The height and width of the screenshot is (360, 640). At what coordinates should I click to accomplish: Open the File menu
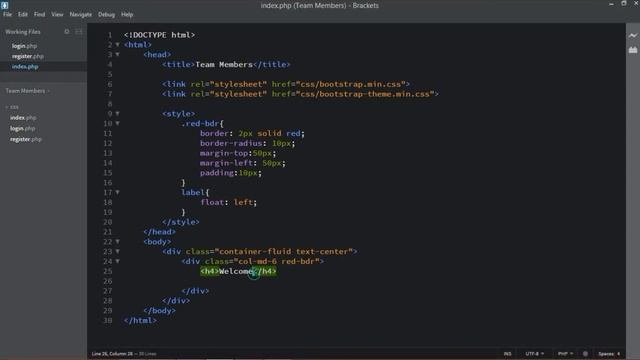(7, 14)
